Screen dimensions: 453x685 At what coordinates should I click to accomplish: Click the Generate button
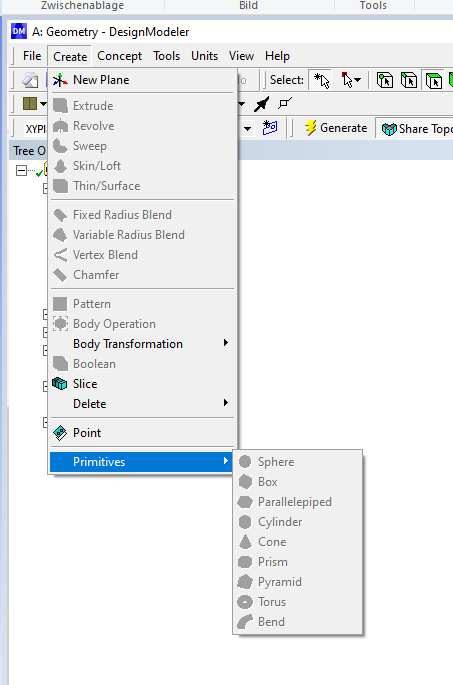point(336,128)
